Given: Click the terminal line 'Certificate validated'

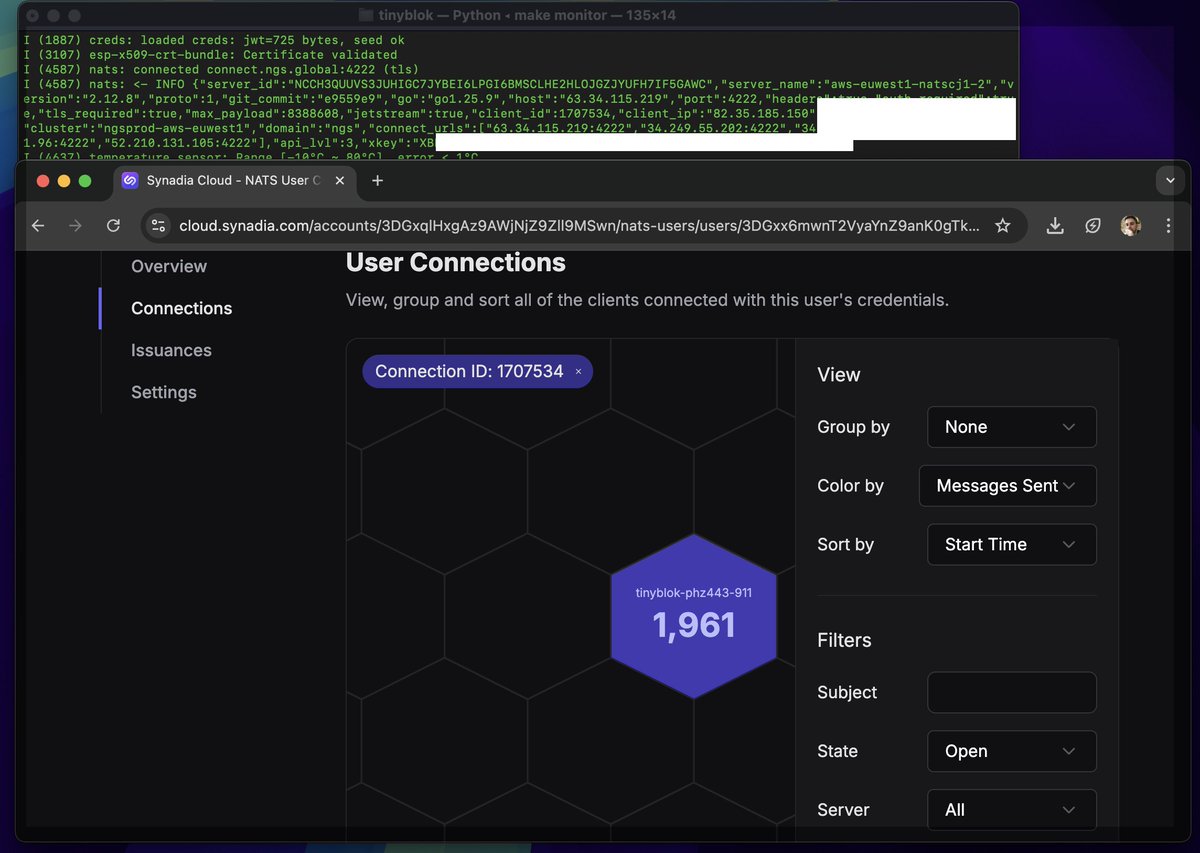Looking at the screenshot, I should [x=212, y=54].
